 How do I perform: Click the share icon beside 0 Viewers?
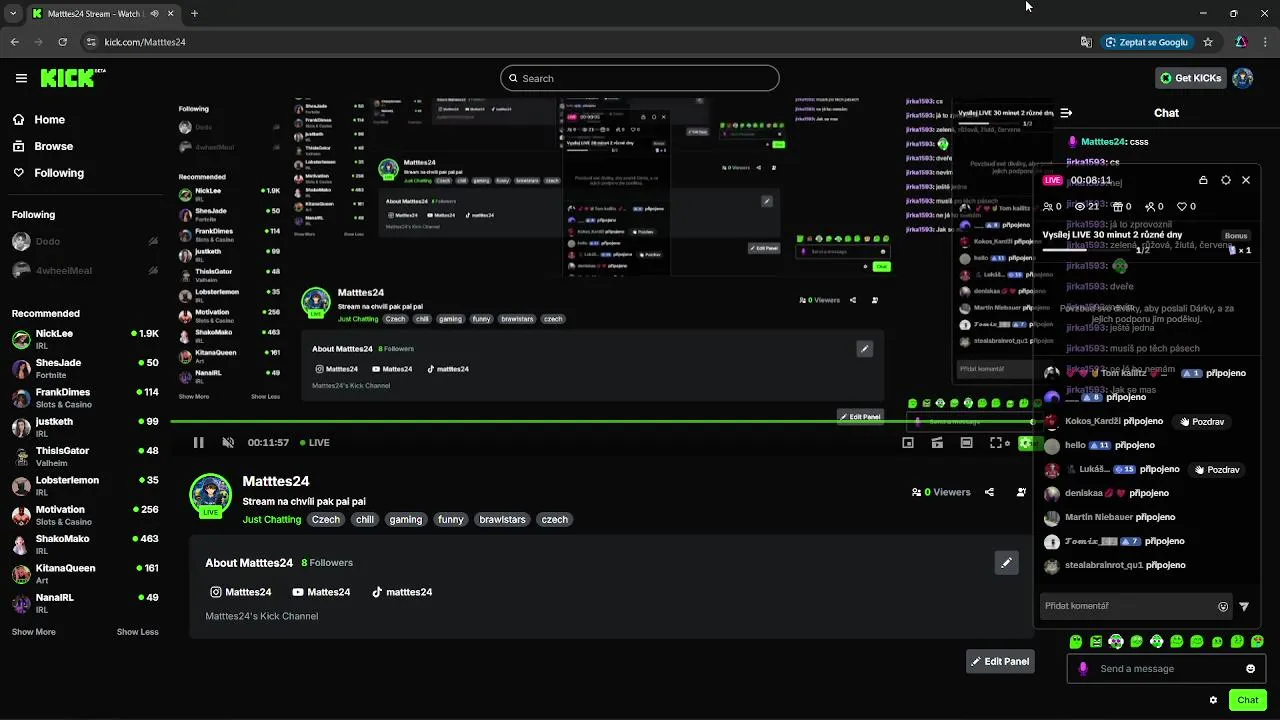[x=989, y=492]
